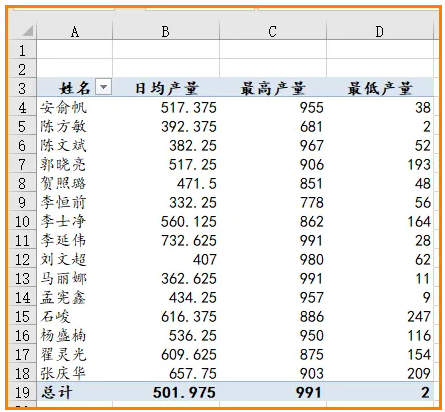This screenshot has height=412, width=445.
Task: Click the 日均产量 header cell
Action: (166, 88)
